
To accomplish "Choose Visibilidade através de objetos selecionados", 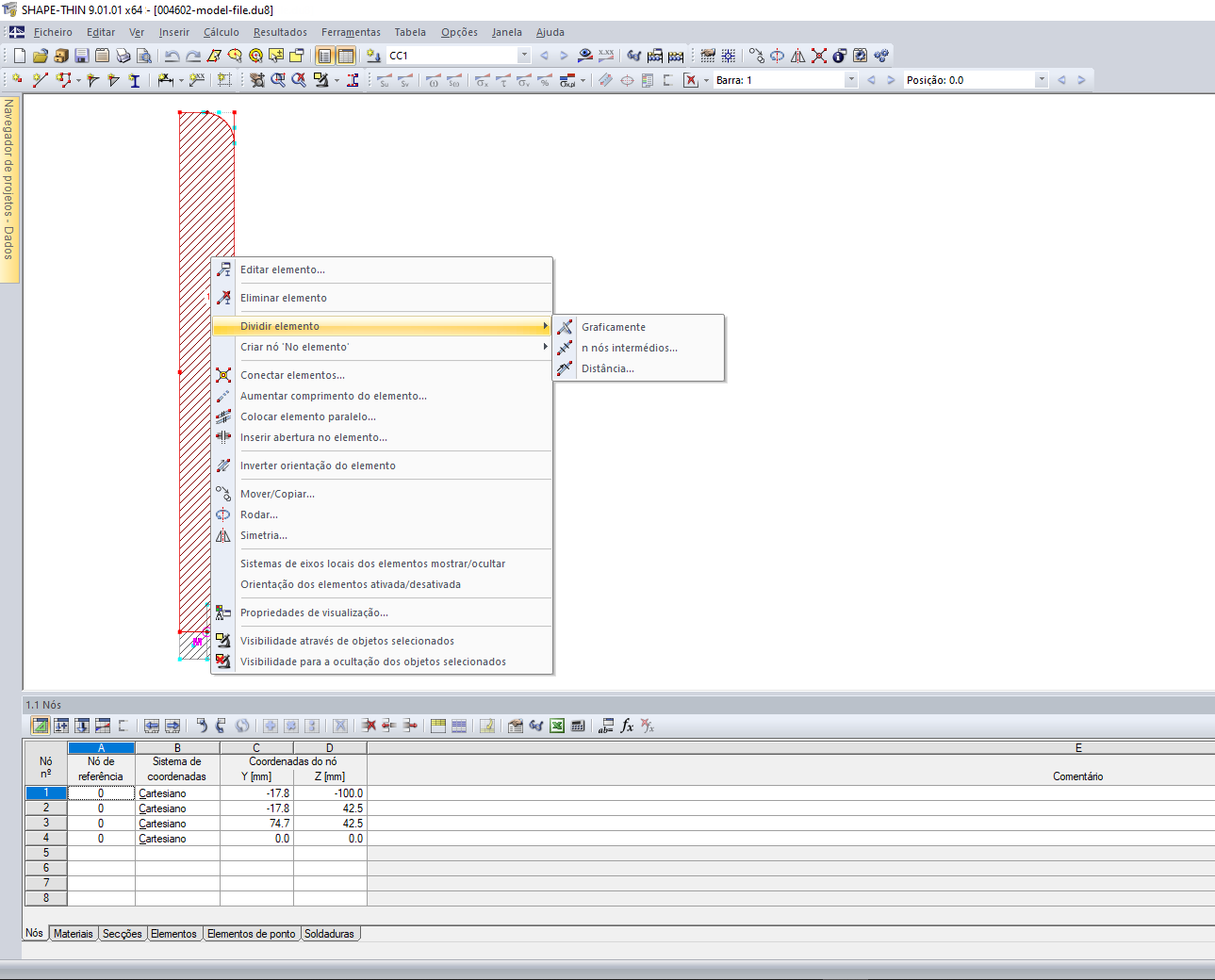I will tap(382, 641).
